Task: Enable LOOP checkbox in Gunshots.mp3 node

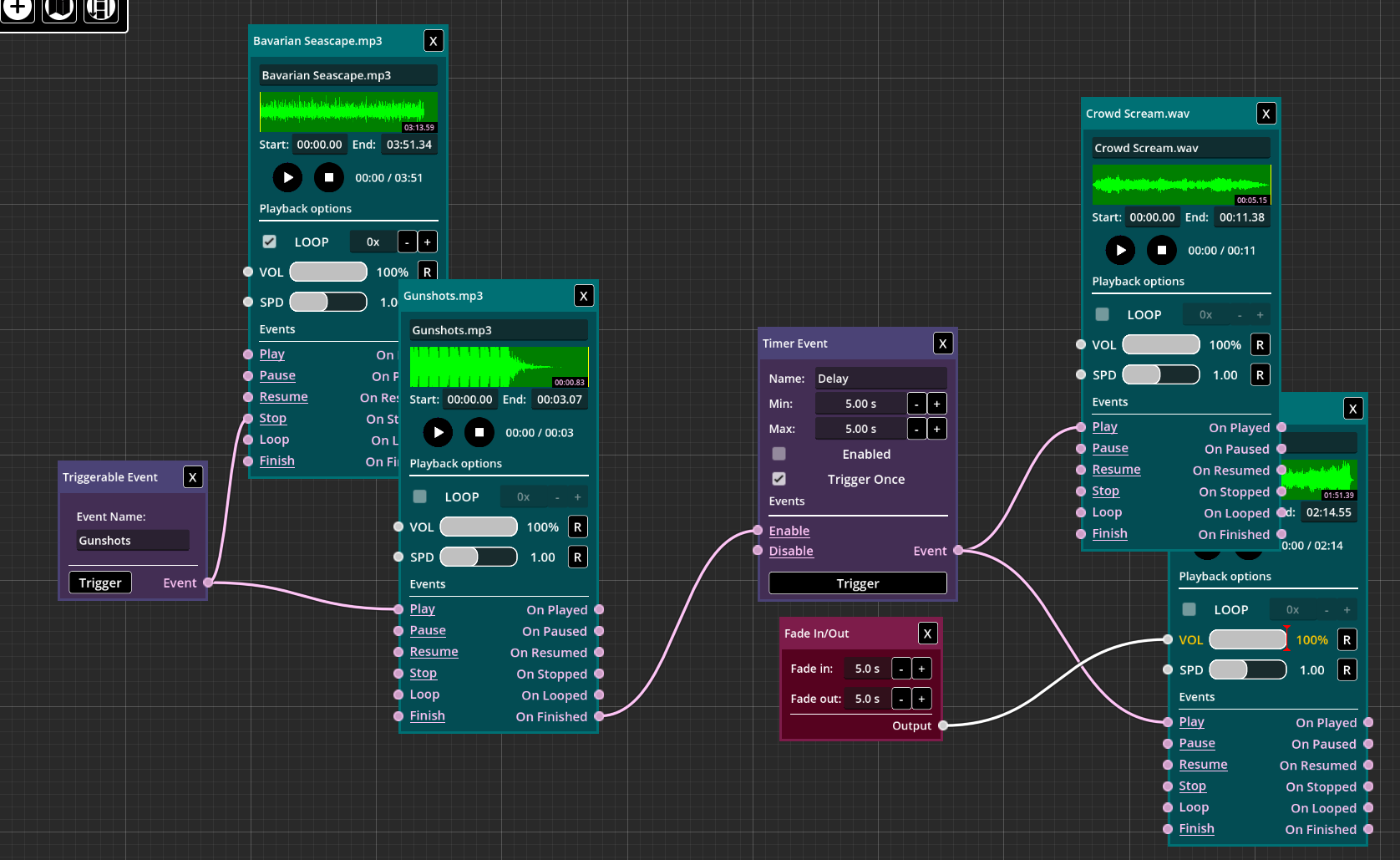Action: pyautogui.click(x=420, y=496)
